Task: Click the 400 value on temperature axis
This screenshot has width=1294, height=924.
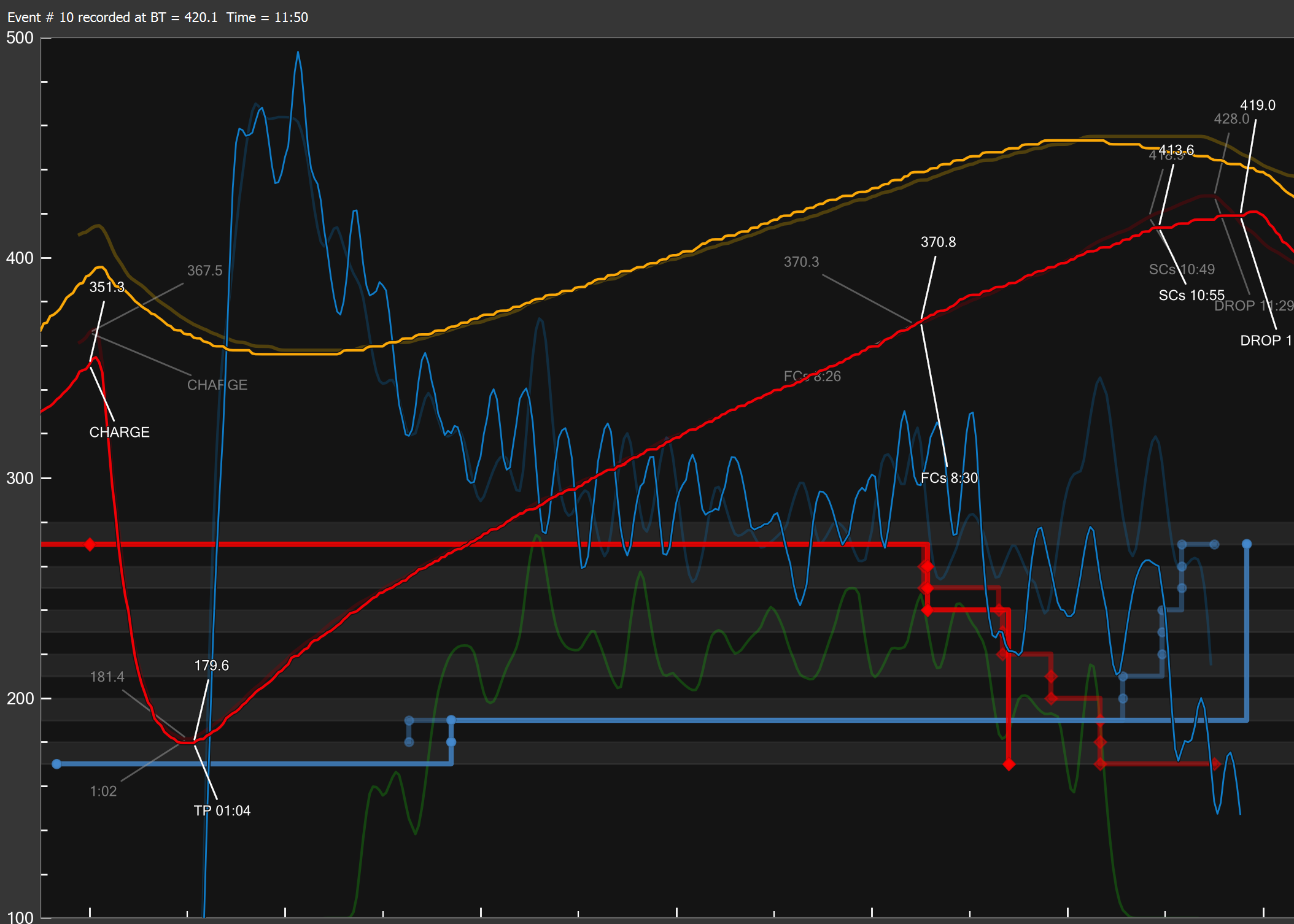Action: 20,258
